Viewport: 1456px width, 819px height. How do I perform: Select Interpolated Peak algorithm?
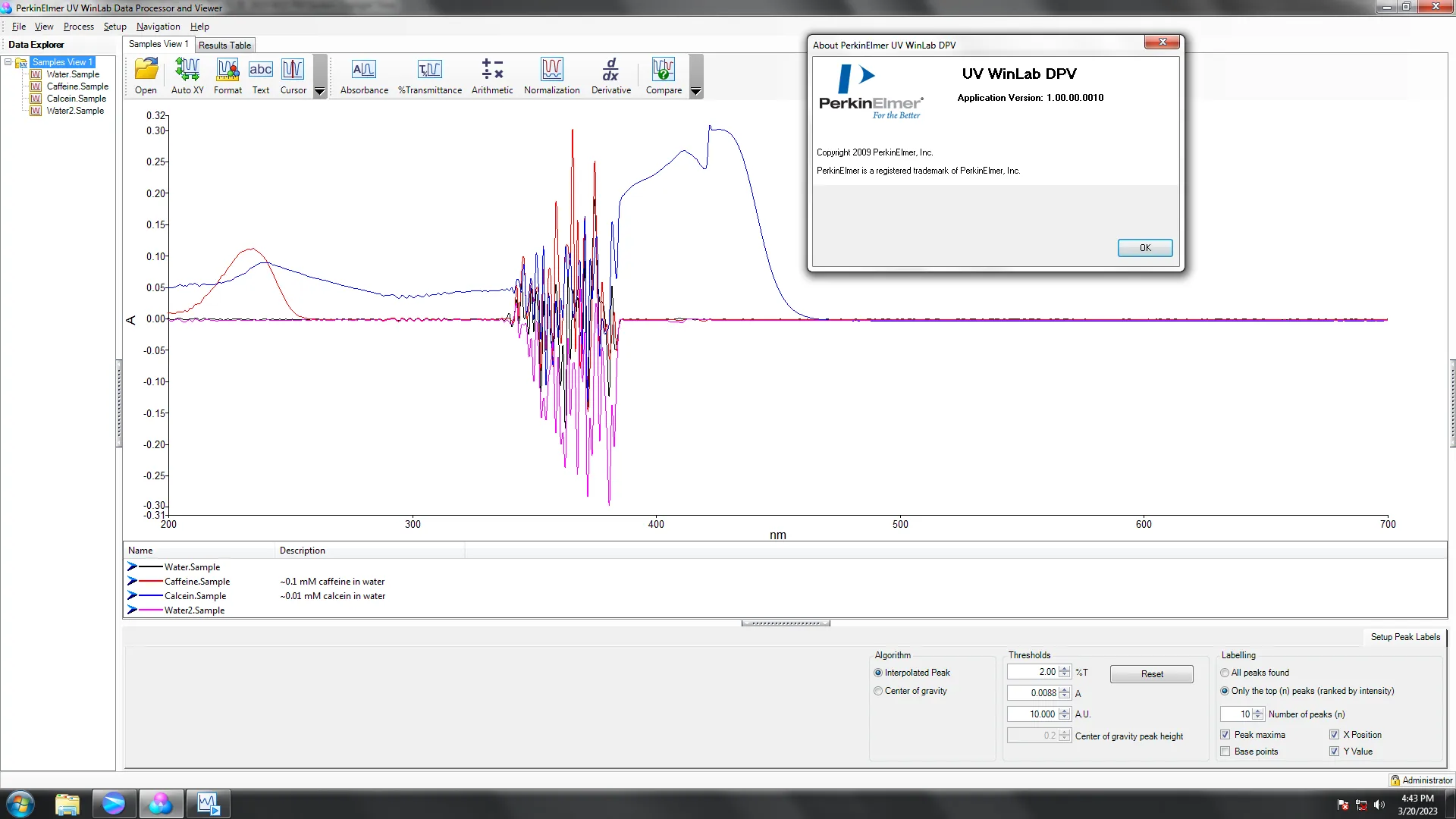click(878, 673)
